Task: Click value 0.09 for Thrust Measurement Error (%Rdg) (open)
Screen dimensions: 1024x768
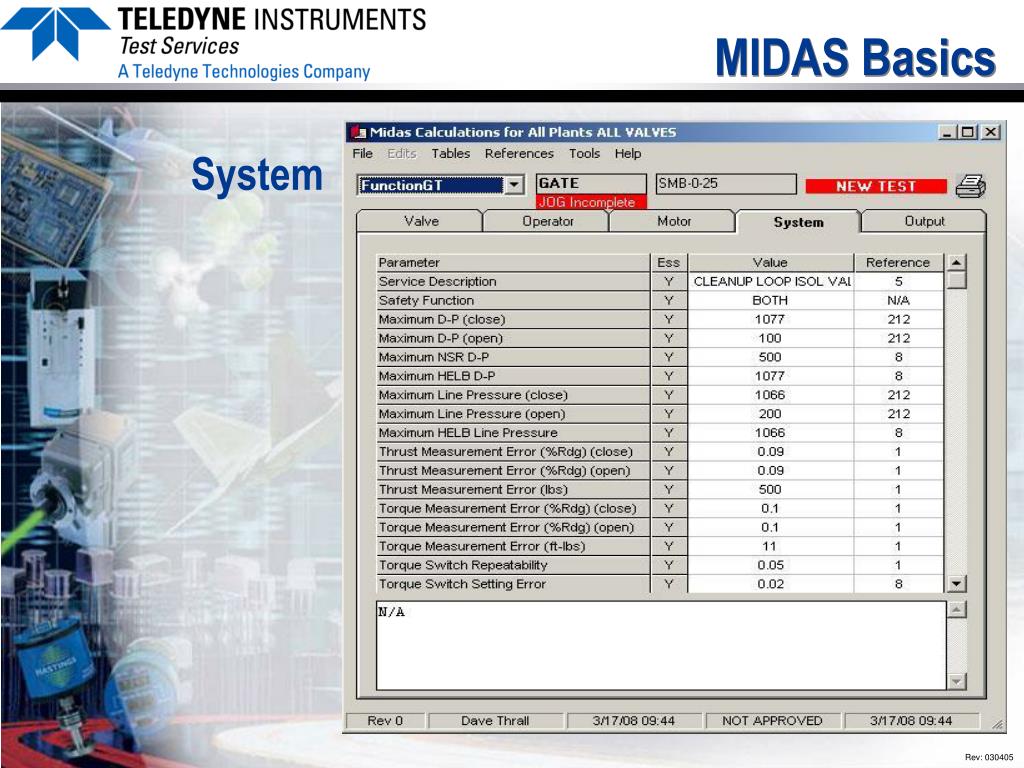Action: (771, 471)
